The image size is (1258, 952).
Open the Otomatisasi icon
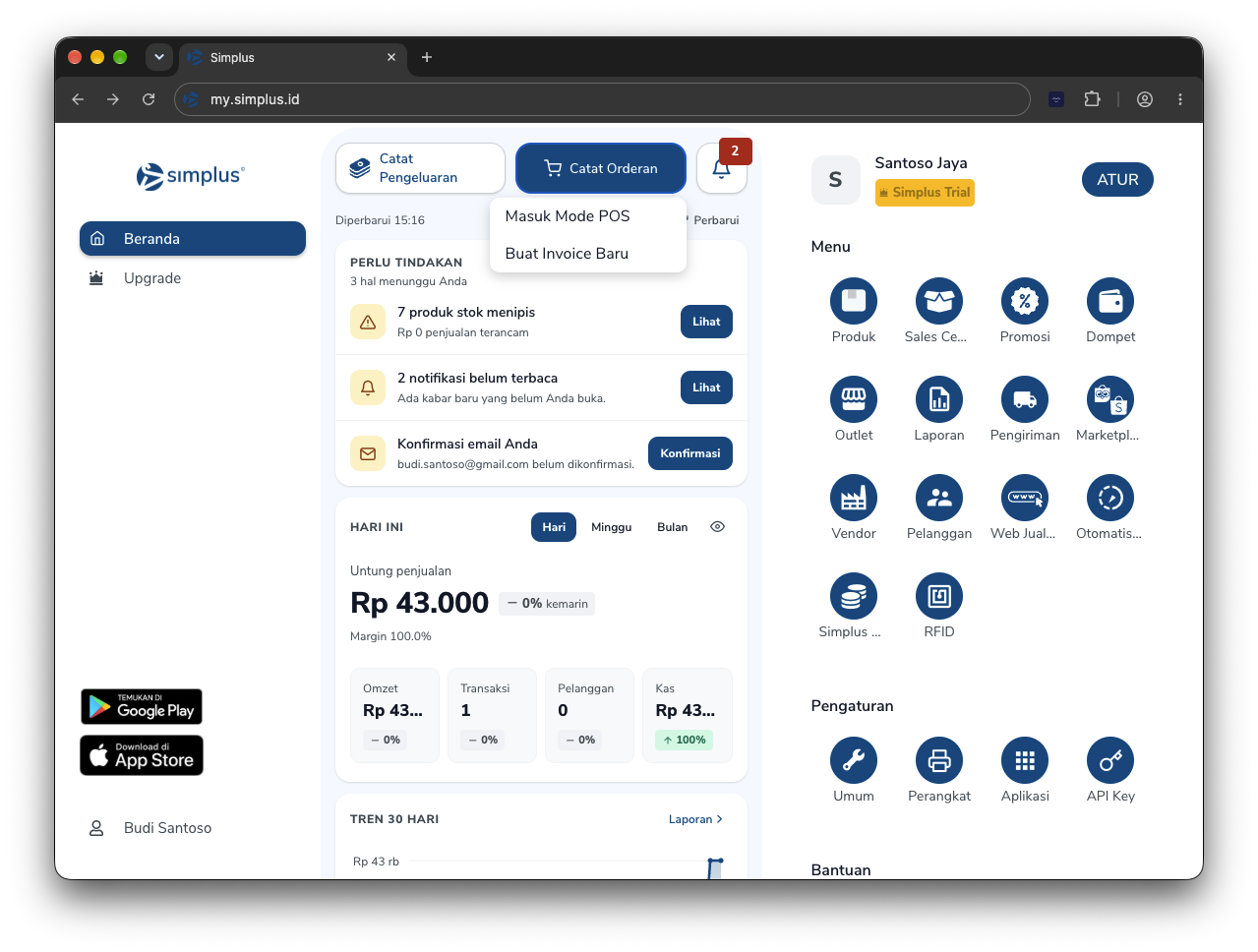[1109, 498]
